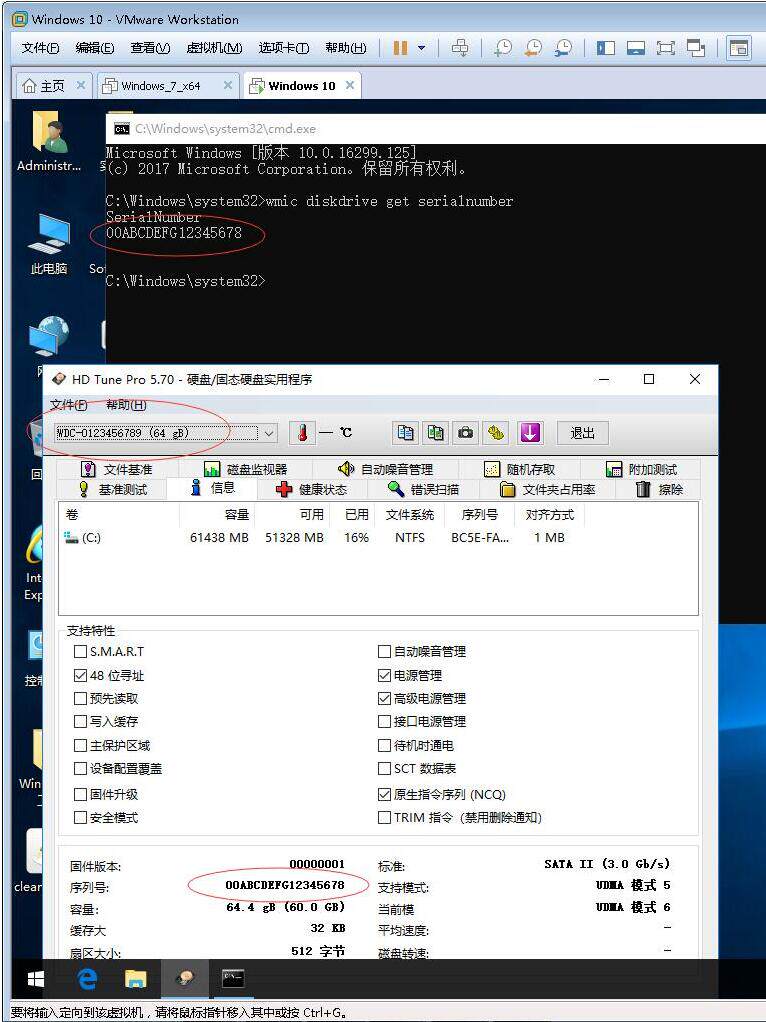
Task: Open VMware 编辑(E) menu
Action: pyautogui.click(x=95, y=48)
